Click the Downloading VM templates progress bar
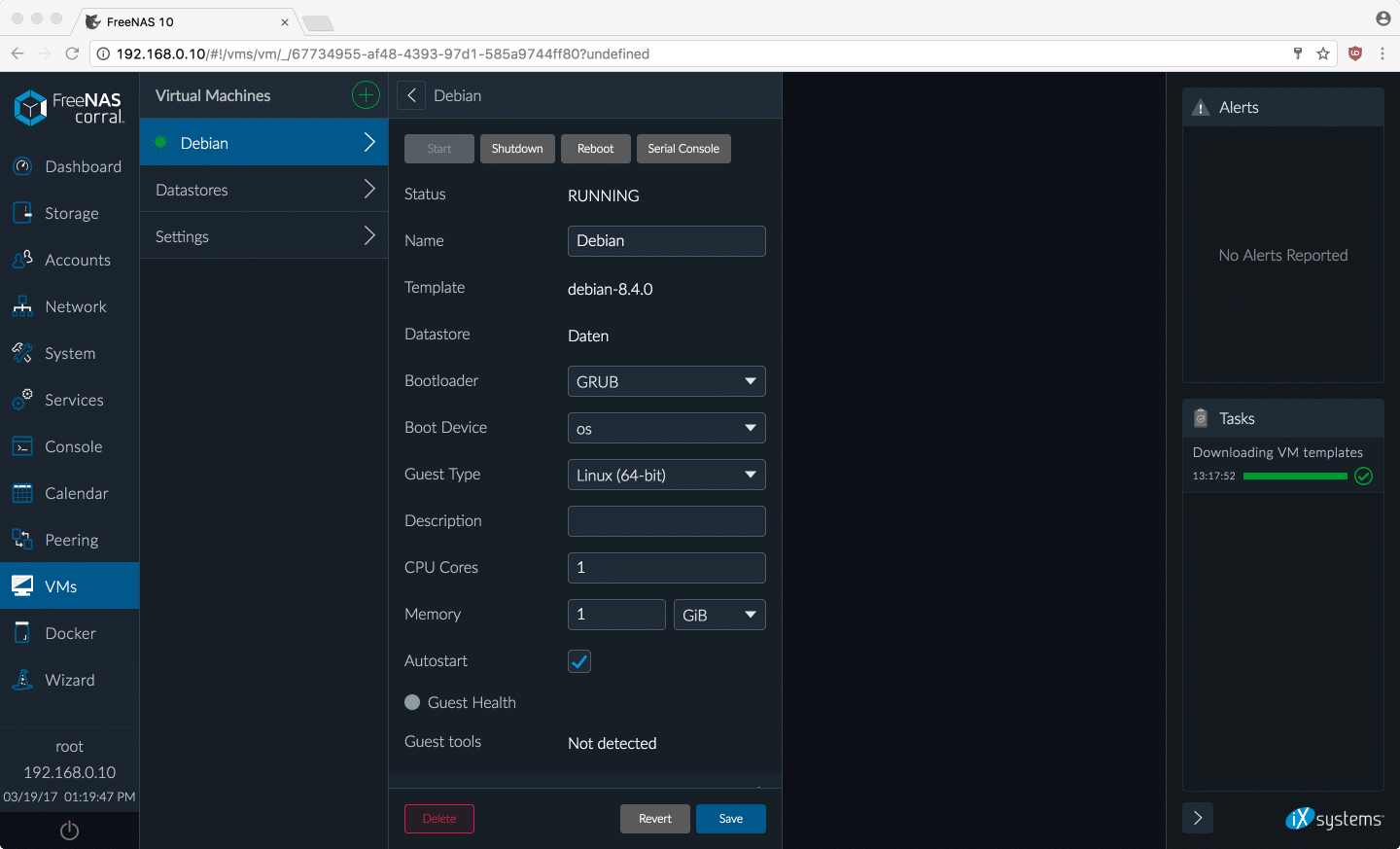1400x849 pixels. [x=1295, y=476]
